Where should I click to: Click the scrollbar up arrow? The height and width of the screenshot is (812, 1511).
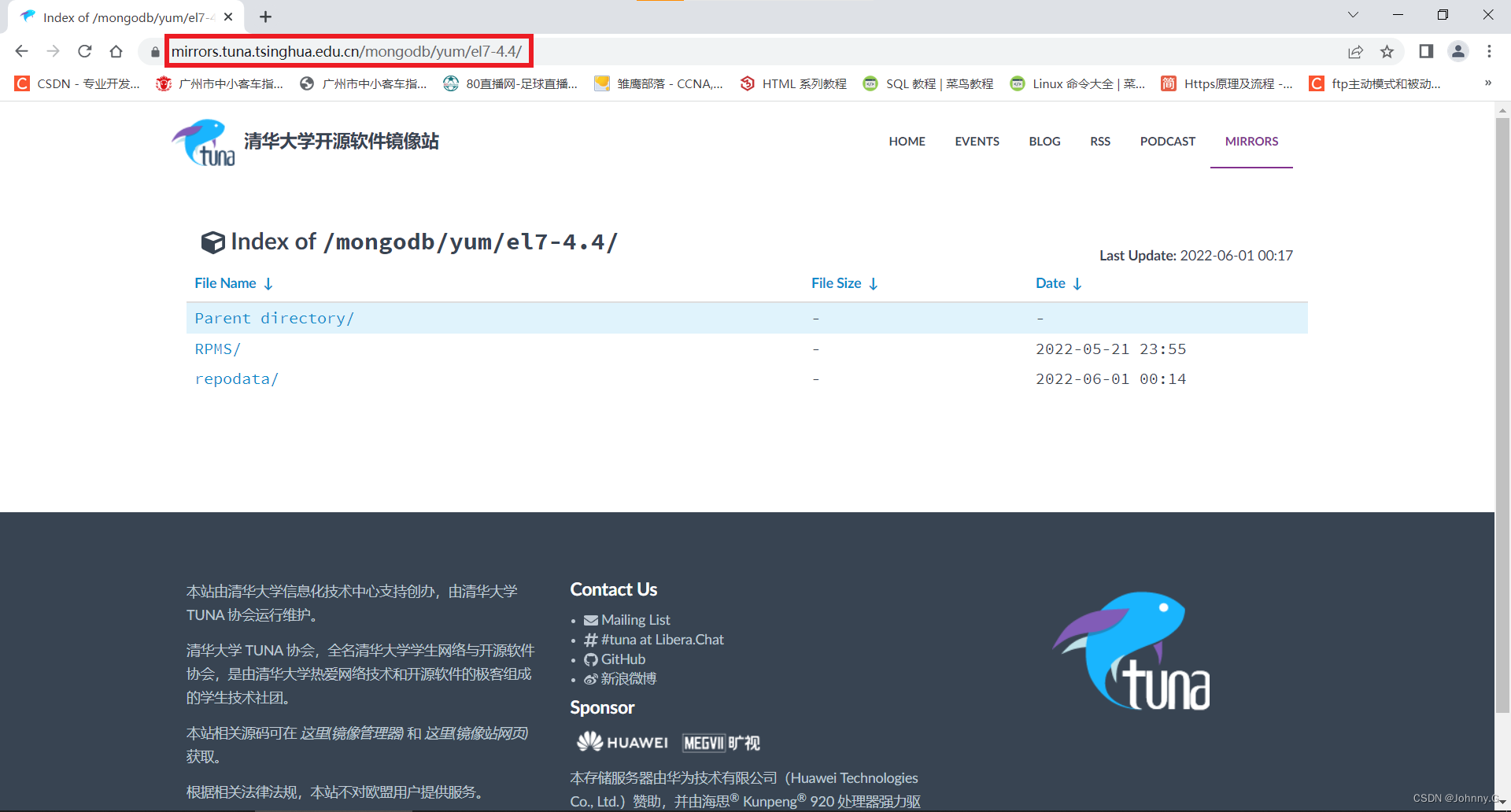coord(1502,109)
